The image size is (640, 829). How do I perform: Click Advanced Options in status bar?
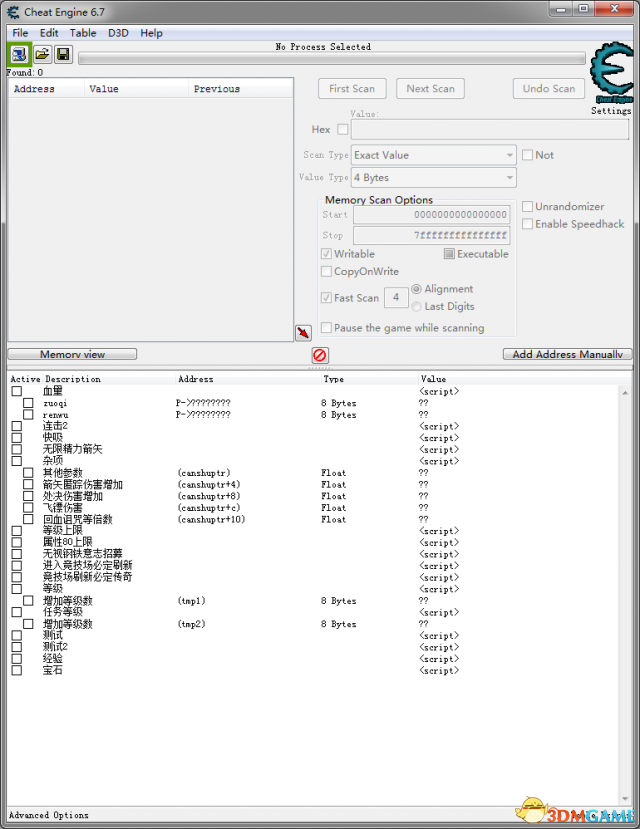click(x=49, y=815)
